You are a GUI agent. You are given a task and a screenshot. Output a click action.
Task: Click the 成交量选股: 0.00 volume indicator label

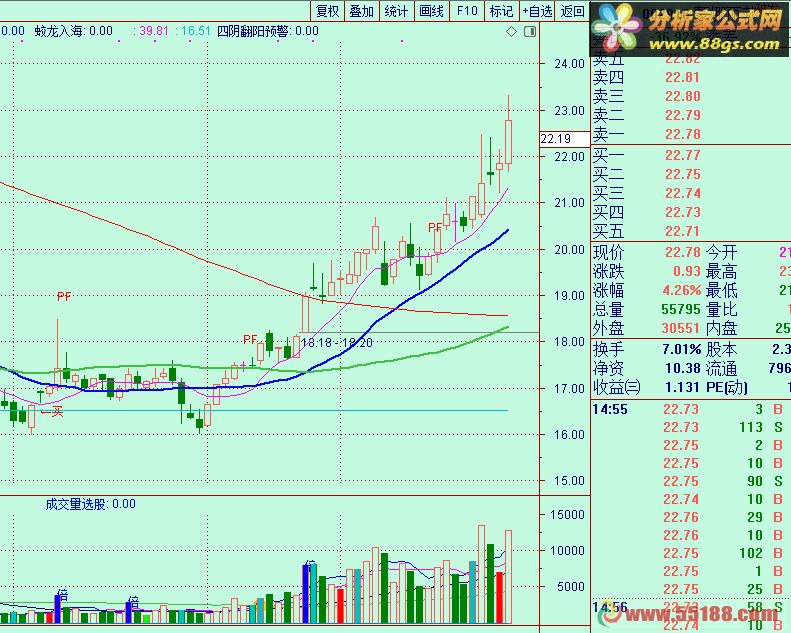click(x=90, y=504)
